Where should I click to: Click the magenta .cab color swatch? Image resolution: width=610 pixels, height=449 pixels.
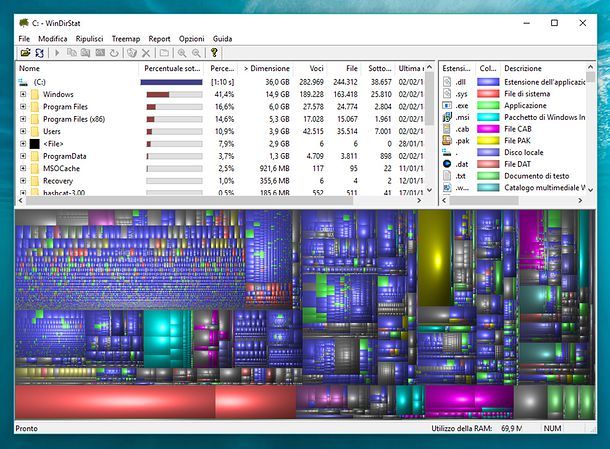coord(488,129)
